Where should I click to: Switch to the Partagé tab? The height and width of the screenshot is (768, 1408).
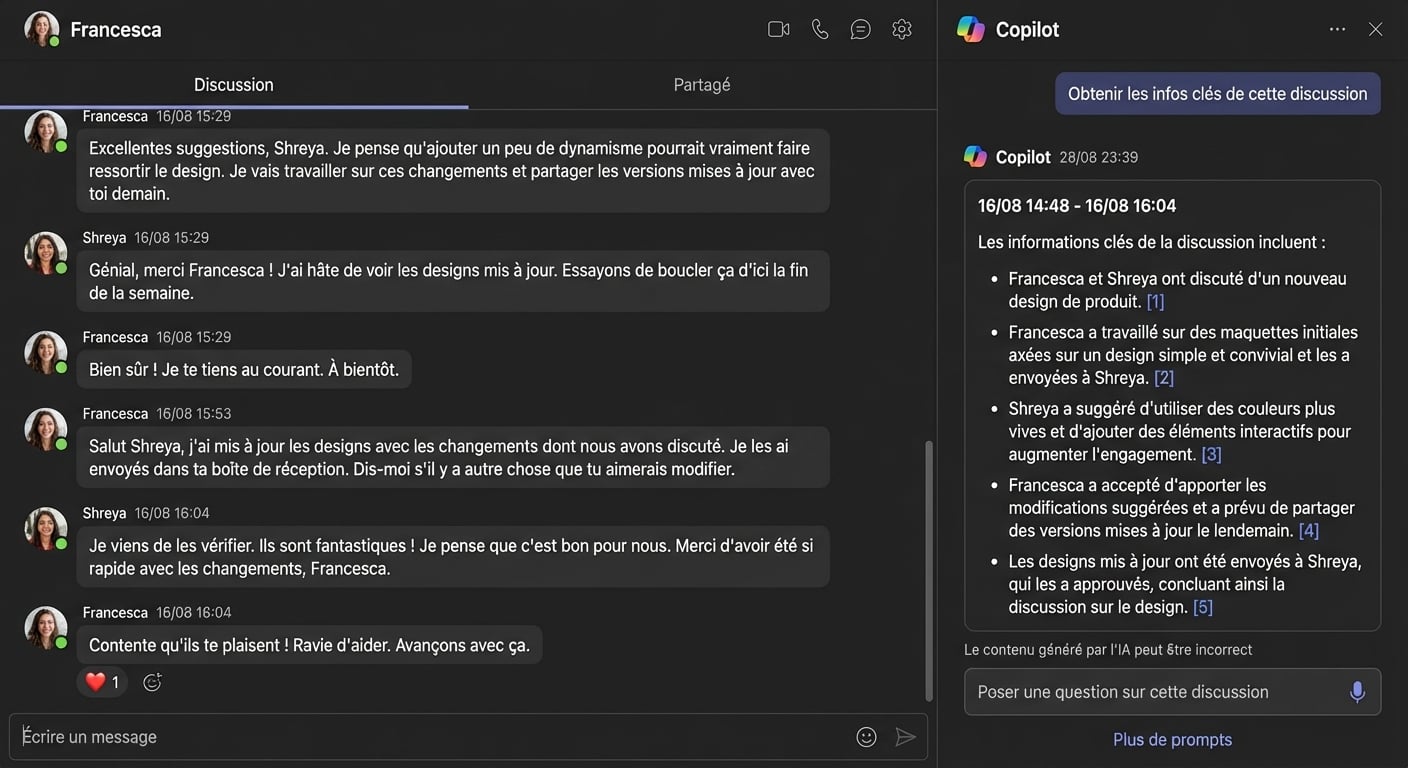point(701,84)
